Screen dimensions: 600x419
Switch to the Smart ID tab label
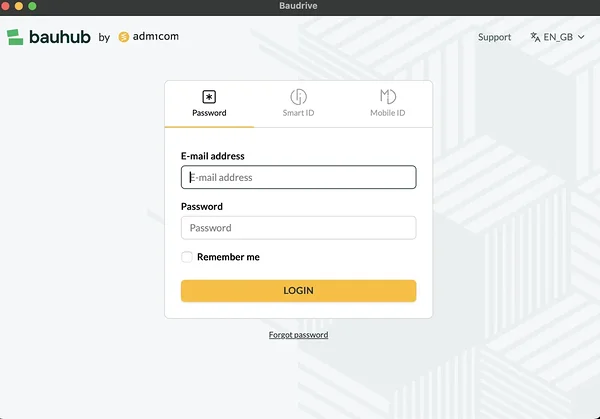[x=298, y=113]
